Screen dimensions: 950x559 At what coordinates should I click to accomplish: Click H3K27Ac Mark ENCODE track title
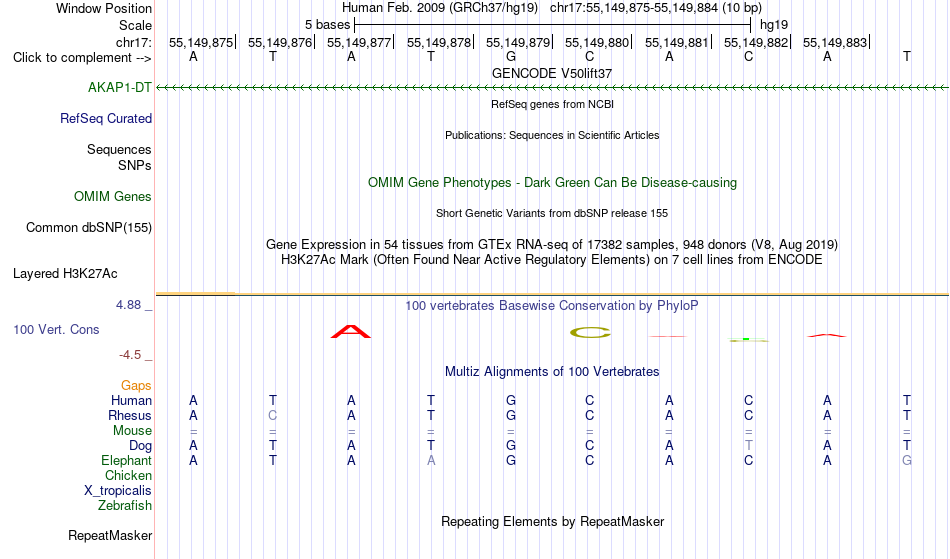point(552,260)
